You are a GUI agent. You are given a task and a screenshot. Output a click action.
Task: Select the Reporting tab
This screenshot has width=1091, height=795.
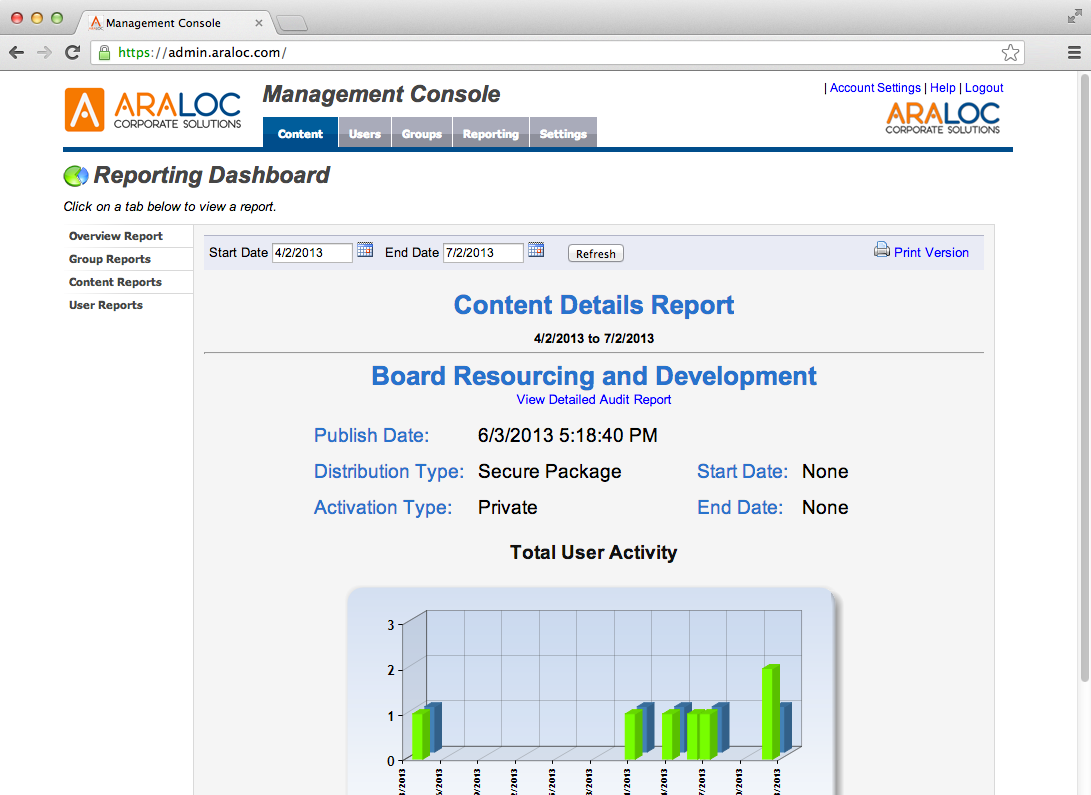point(490,132)
